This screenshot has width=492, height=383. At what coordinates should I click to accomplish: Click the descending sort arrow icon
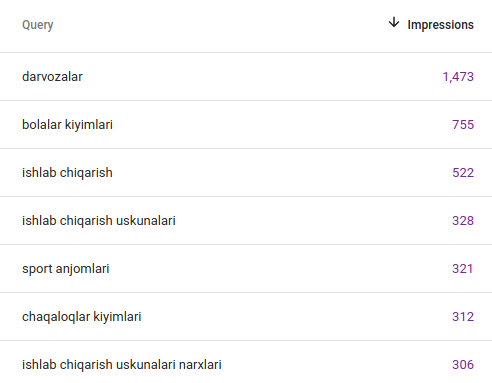[394, 23]
